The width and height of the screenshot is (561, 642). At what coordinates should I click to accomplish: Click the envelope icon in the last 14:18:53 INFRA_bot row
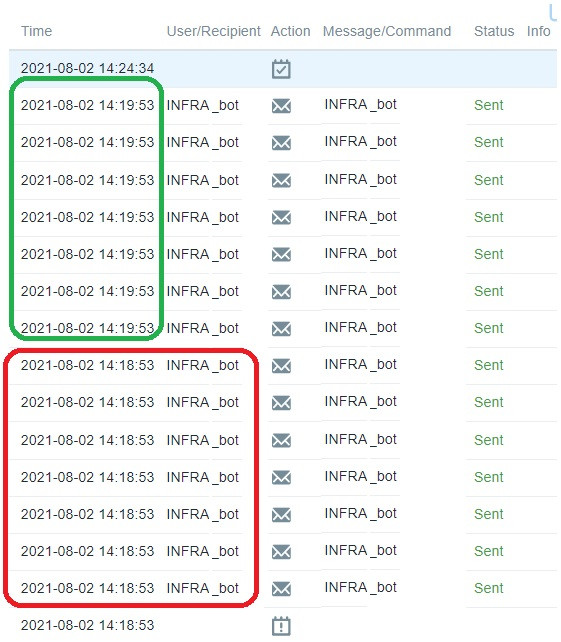[x=281, y=588]
